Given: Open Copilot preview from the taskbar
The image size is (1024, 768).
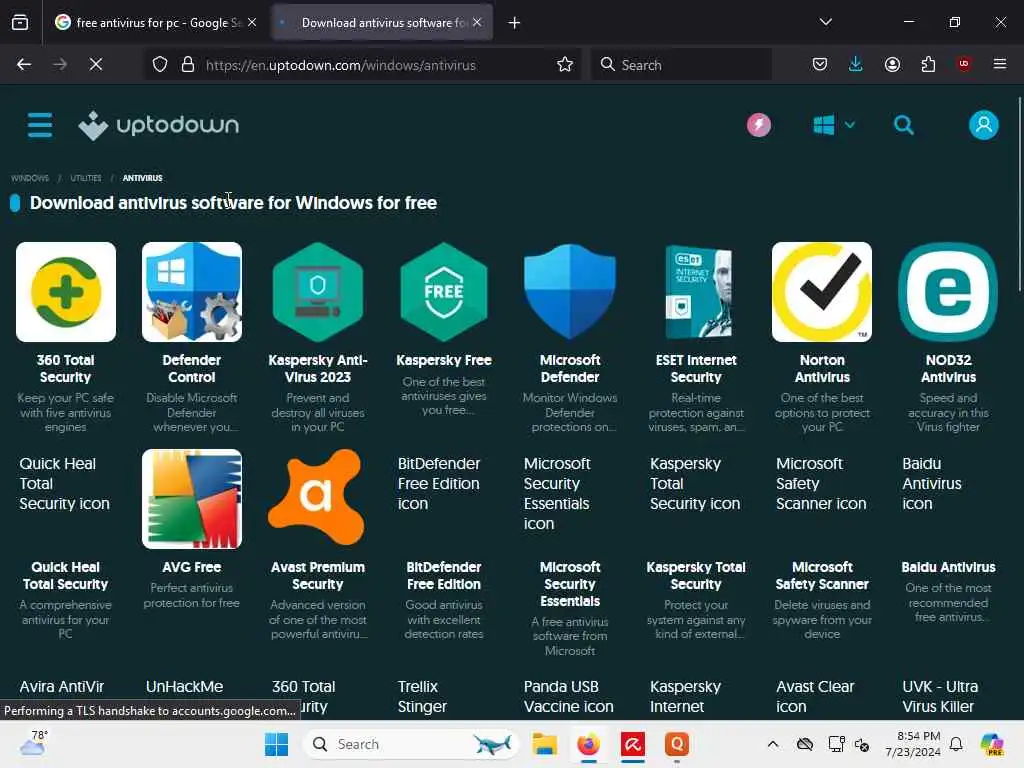Looking at the screenshot, I should (x=992, y=744).
